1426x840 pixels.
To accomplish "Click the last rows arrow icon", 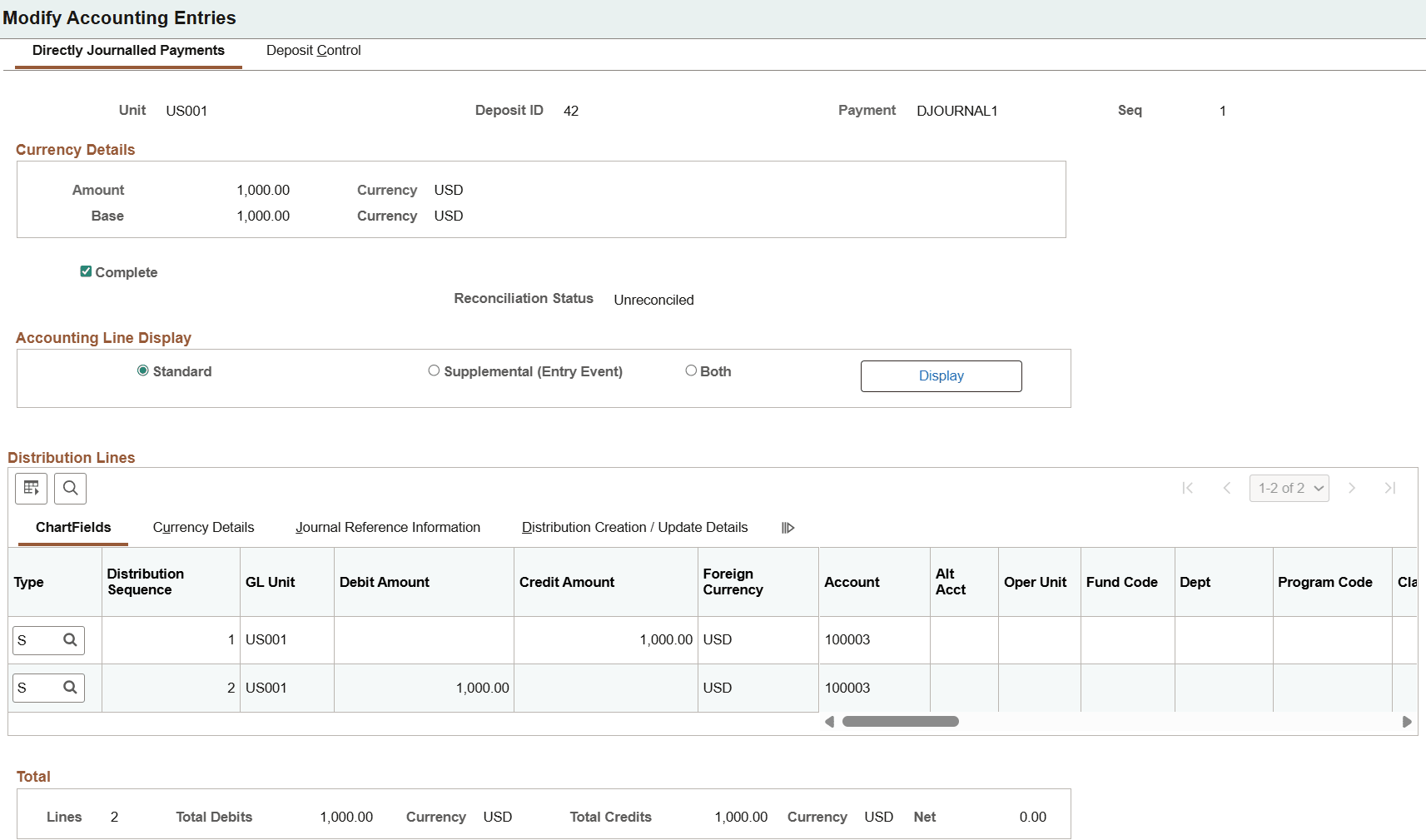I will [x=1391, y=488].
